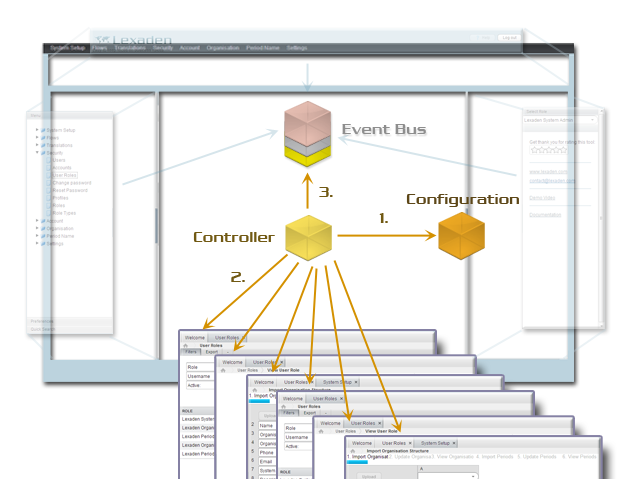The width and height of the screenshot is (622, 479).
Task: Open the Translations menu in the top bar
Action: pyautogui.click(x=130, y=48)
